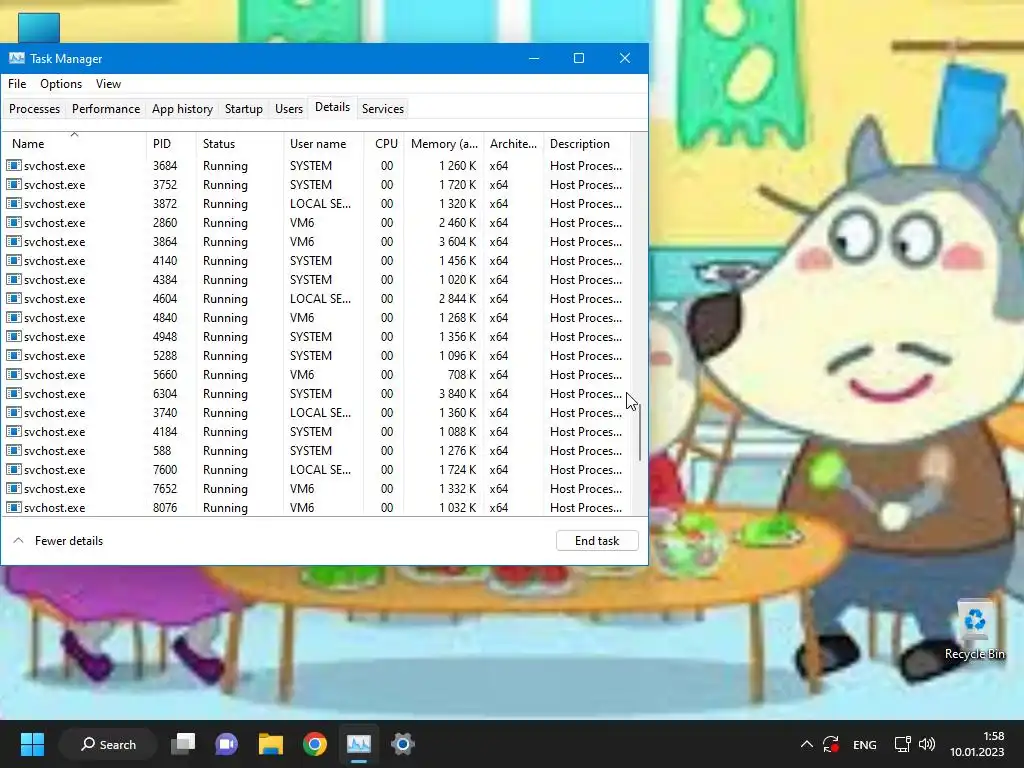Viewport: 1024px width, 768px height.
Task: Click the svchost.exe icon for PID 6304
Action: pos(14,393)
